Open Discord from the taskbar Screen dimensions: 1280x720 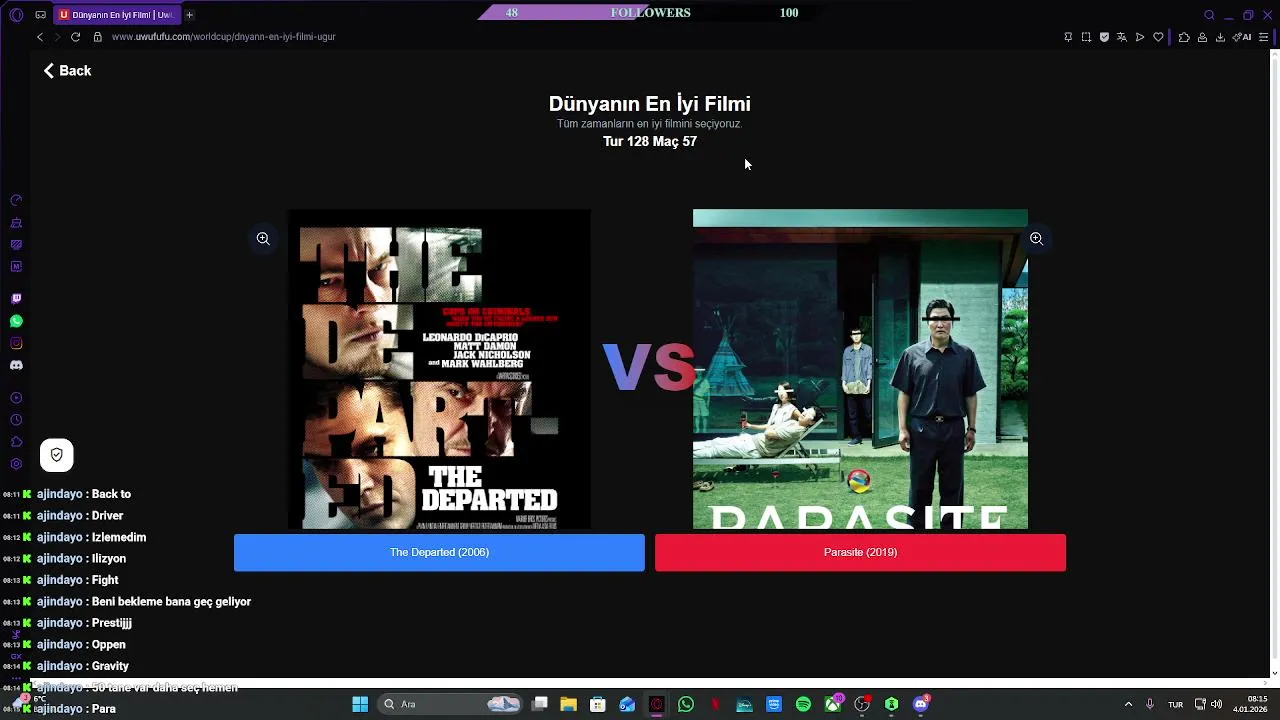[921, 704]
